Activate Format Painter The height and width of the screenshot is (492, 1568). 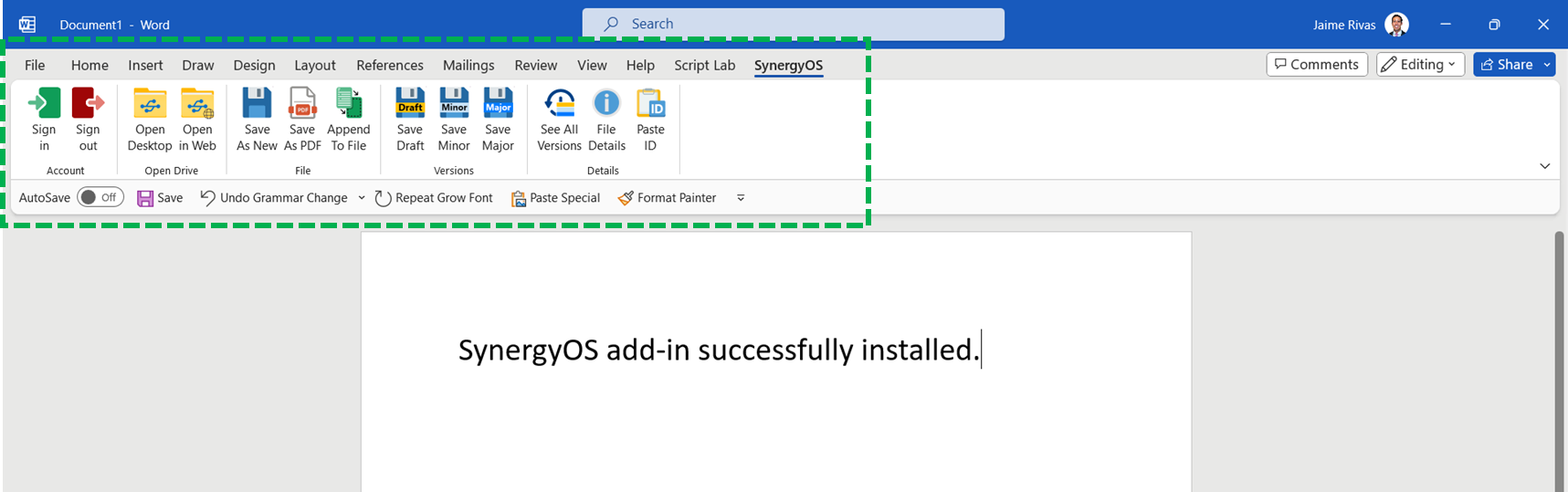pyautogui.click(x=667, y=198)
